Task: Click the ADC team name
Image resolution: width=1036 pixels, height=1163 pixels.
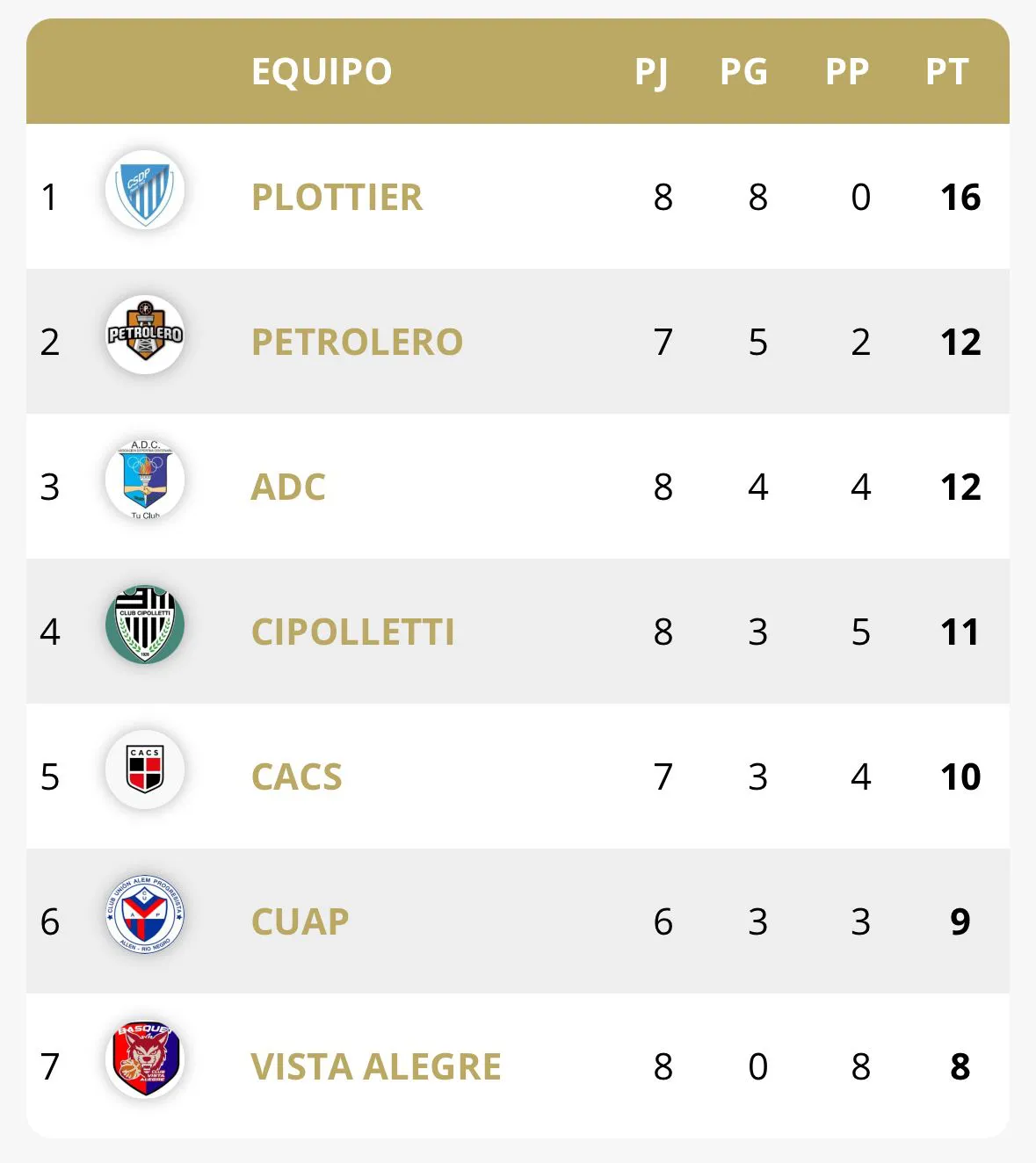Action: tap(288, 488)
